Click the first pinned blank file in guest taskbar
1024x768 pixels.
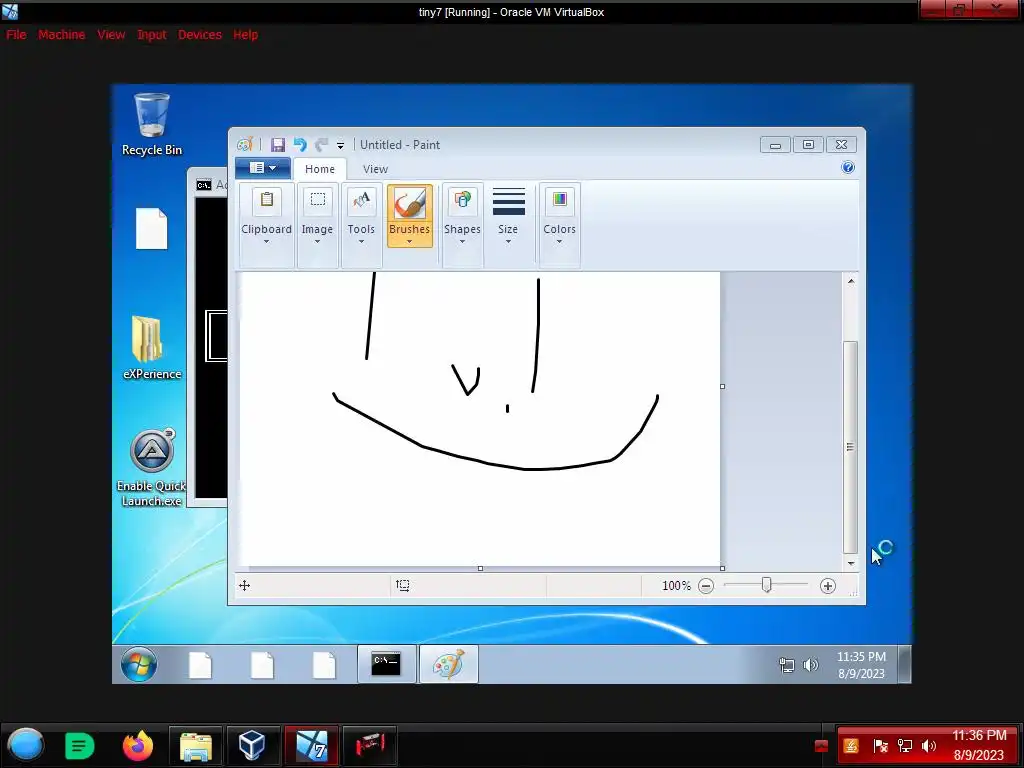200,665
